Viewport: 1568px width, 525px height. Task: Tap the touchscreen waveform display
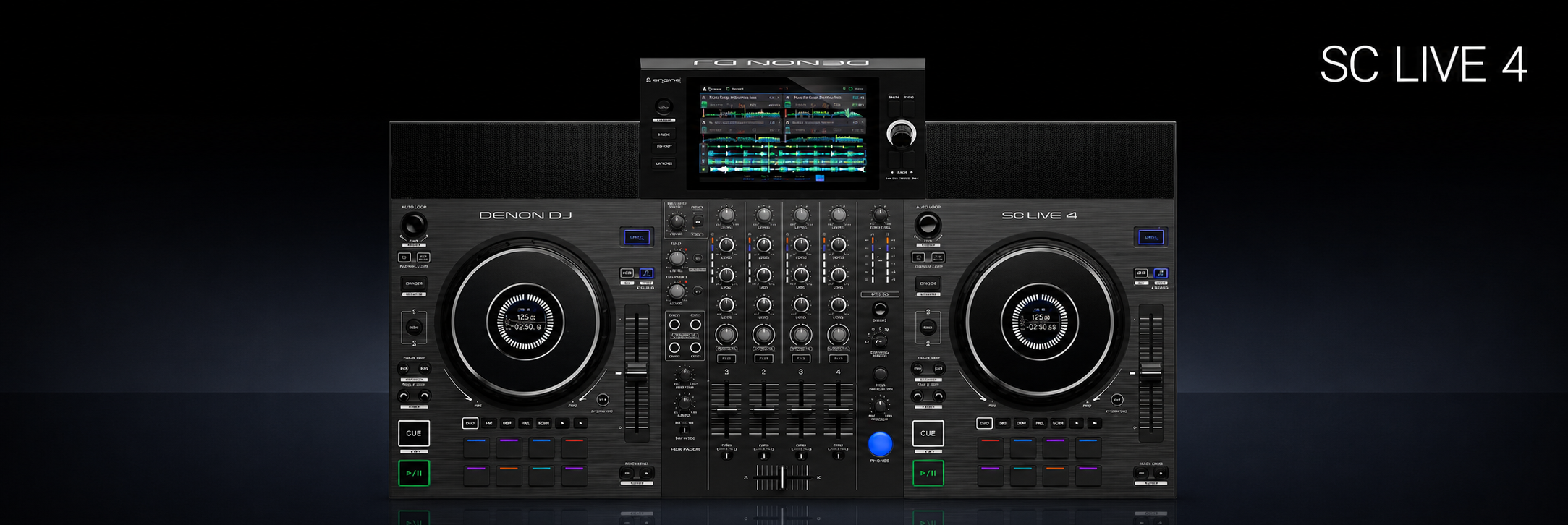782,135
